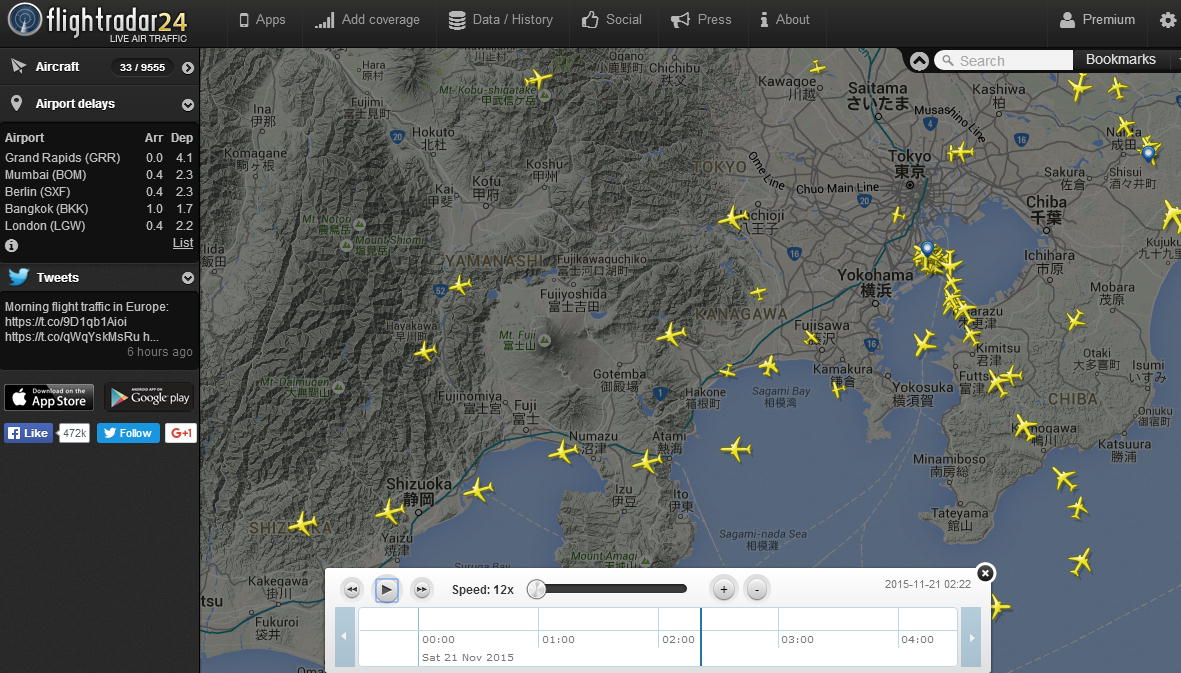The width and height of the screenshot is (1181, 673).
Task: Open the Add coverage menu
Action: (x=367, y=20)
